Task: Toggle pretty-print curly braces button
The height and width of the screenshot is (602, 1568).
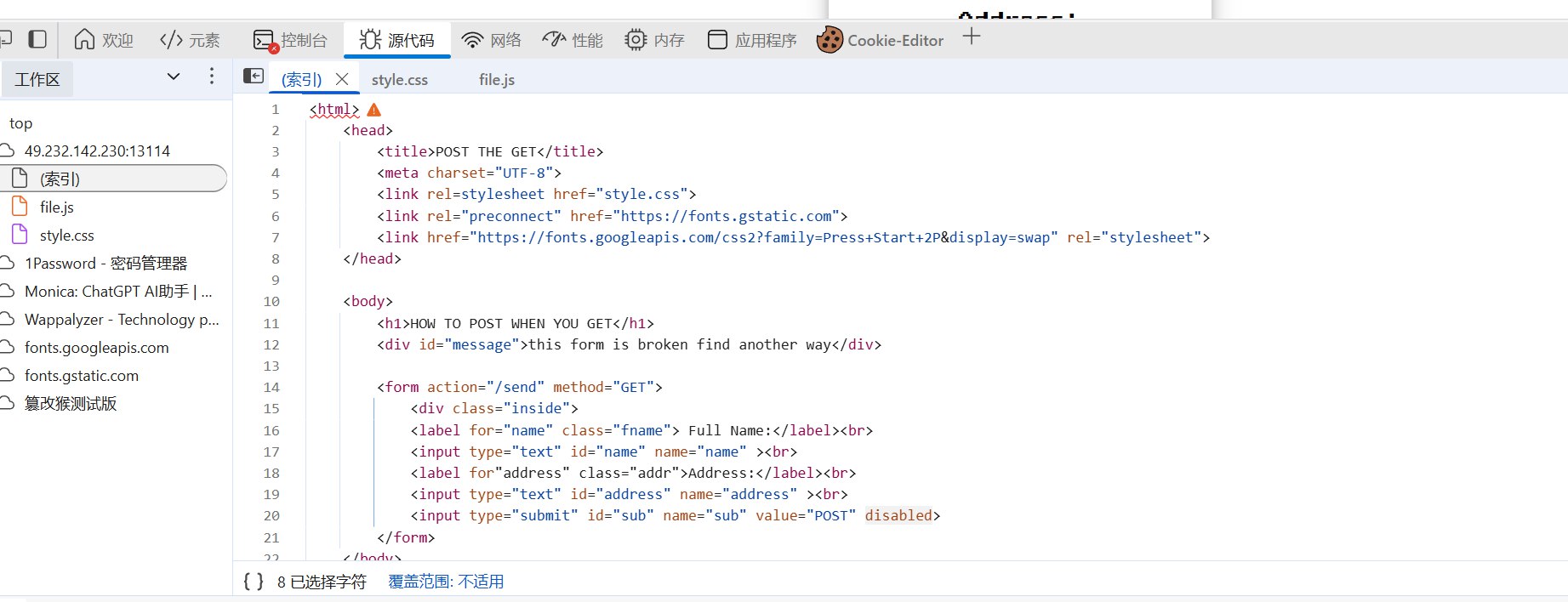Action: click(254, 582)
